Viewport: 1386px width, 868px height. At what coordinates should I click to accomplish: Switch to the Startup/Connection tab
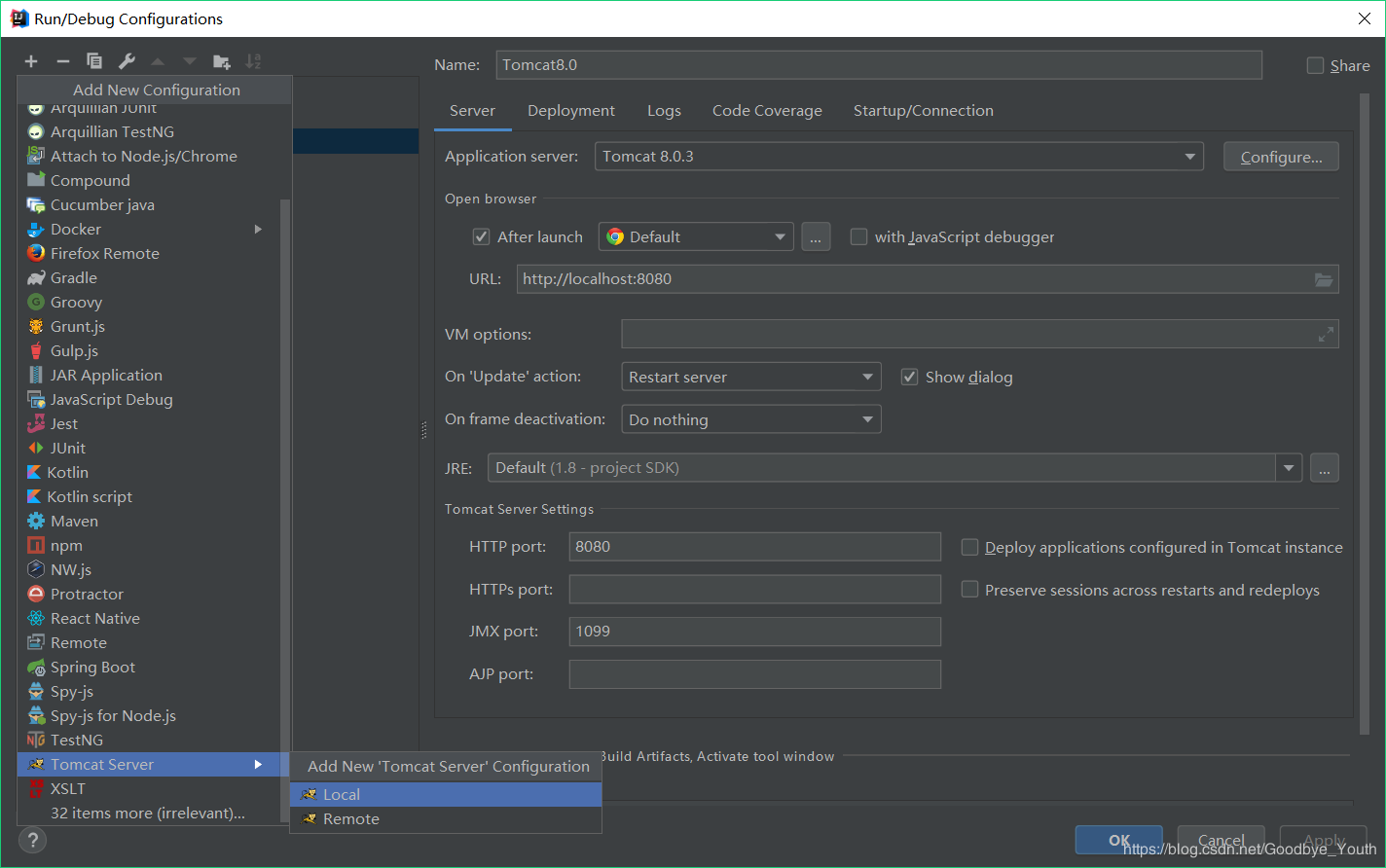(x=924, y=111)
